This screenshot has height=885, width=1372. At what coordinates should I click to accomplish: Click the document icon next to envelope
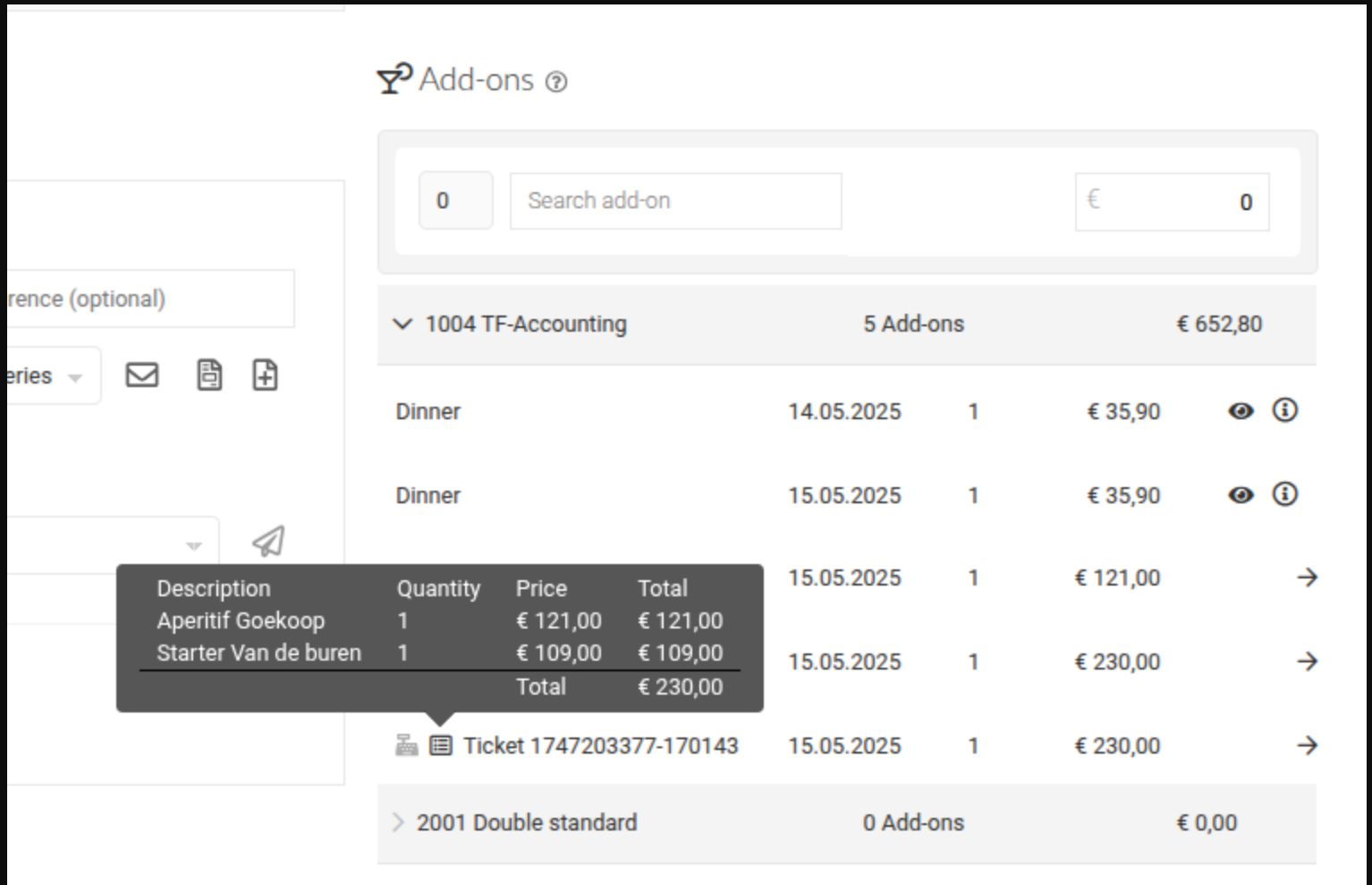click(x=209, y=375)
